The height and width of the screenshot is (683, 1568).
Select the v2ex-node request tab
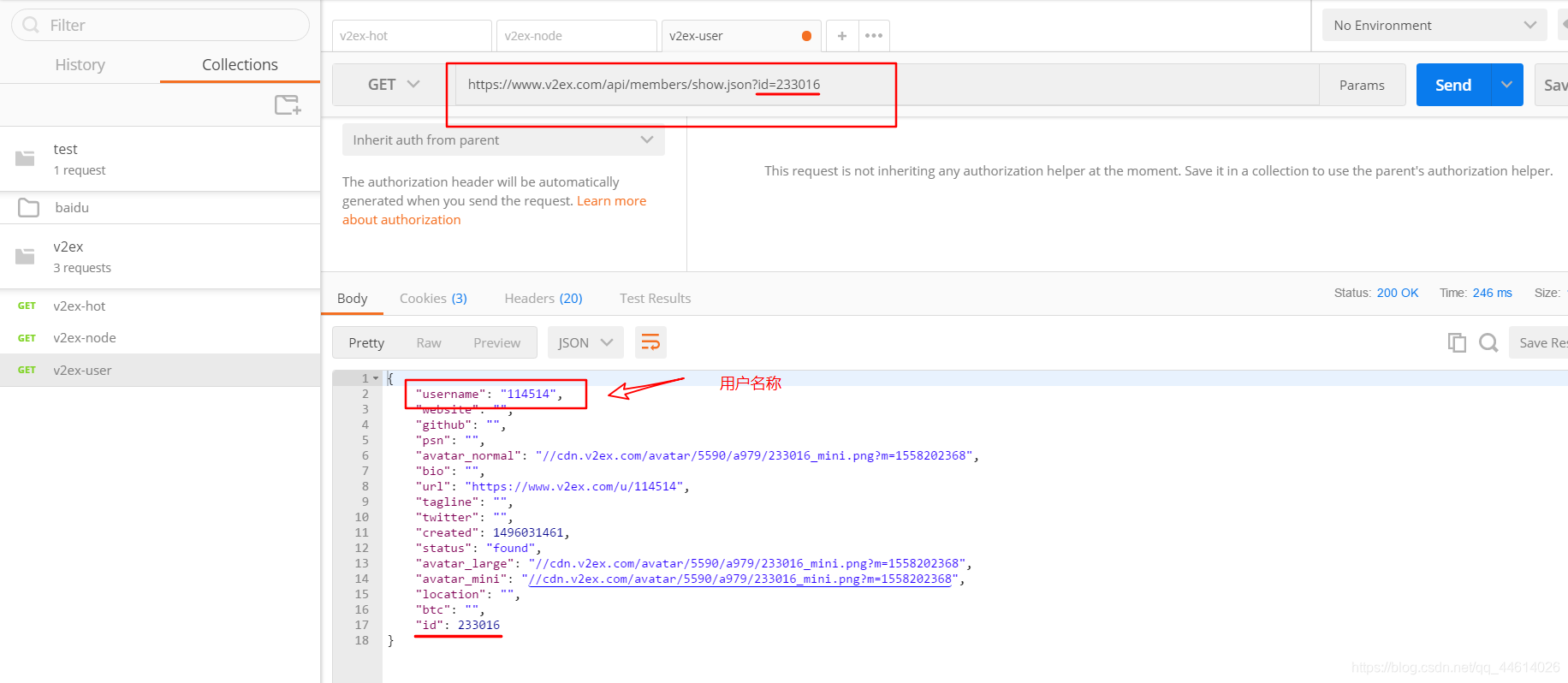(x=577, y=36)
